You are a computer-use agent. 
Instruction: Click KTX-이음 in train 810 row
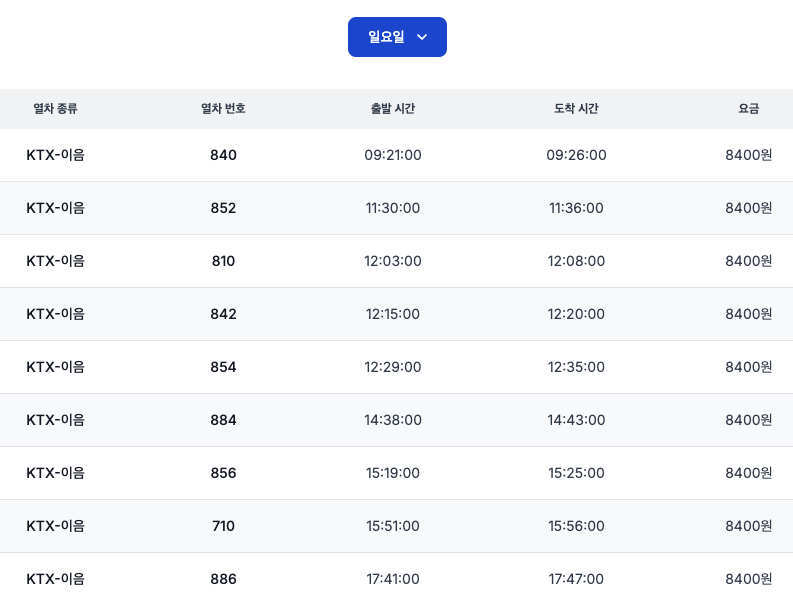(x=55, y=261)
